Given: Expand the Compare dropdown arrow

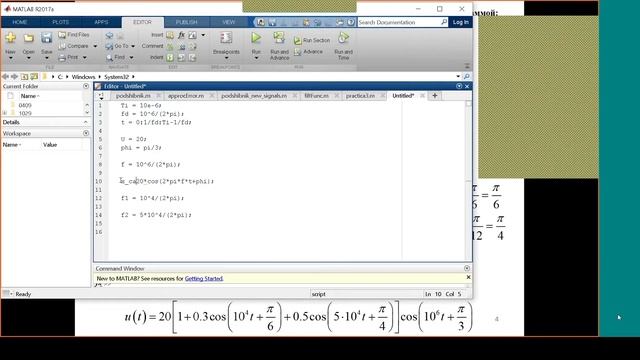Looking at the screenshot, I should coord(95,46).
